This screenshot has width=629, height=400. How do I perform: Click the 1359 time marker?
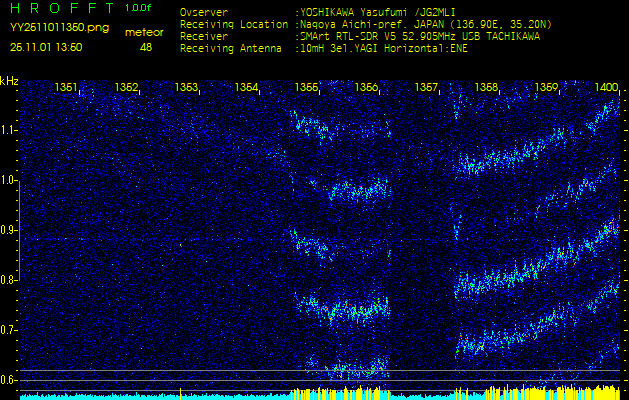coord(547,88)
